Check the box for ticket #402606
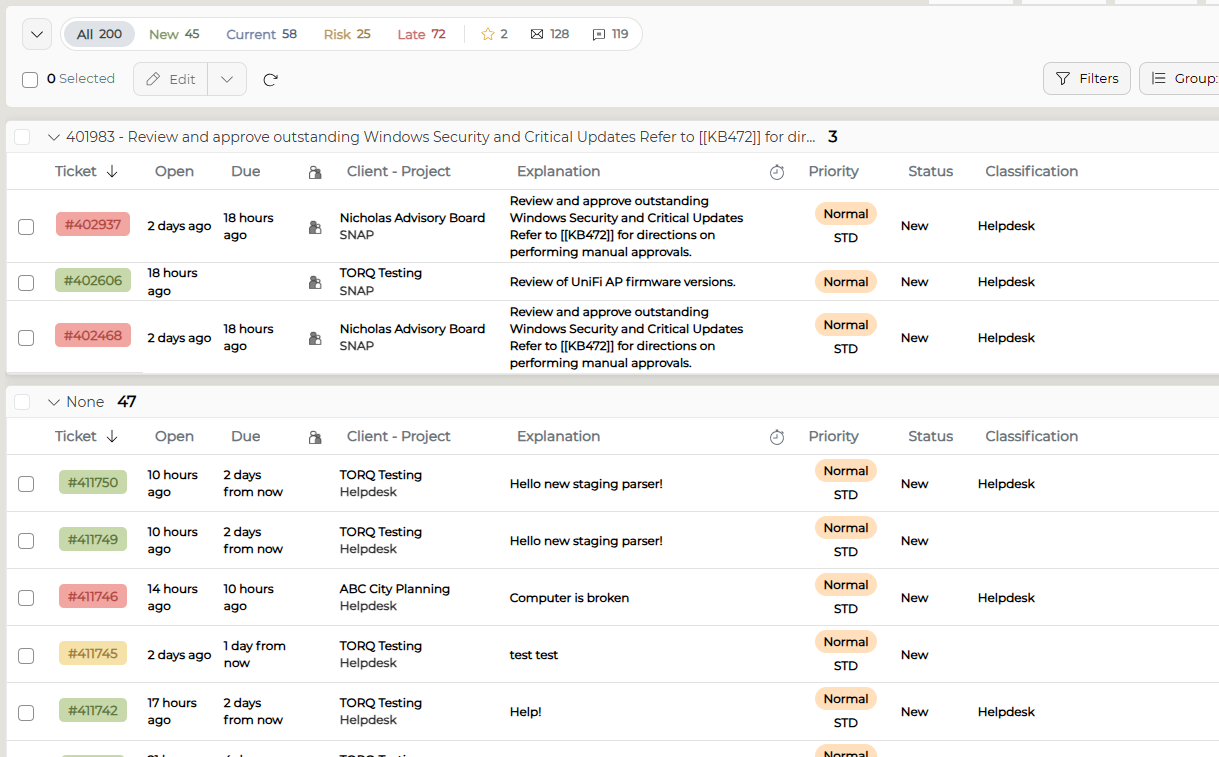 tap(26, 283)
